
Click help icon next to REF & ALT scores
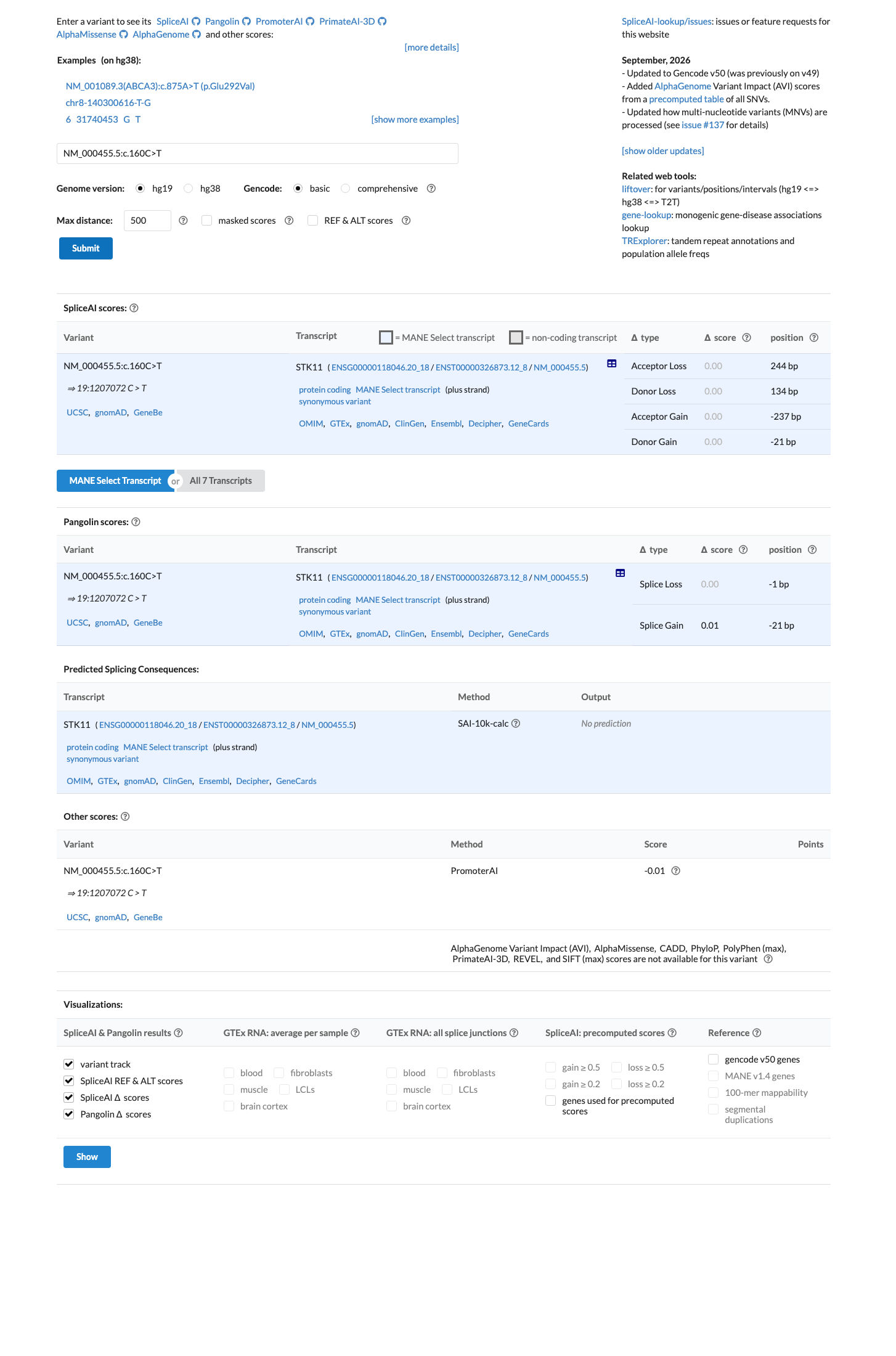click(406, 221)
